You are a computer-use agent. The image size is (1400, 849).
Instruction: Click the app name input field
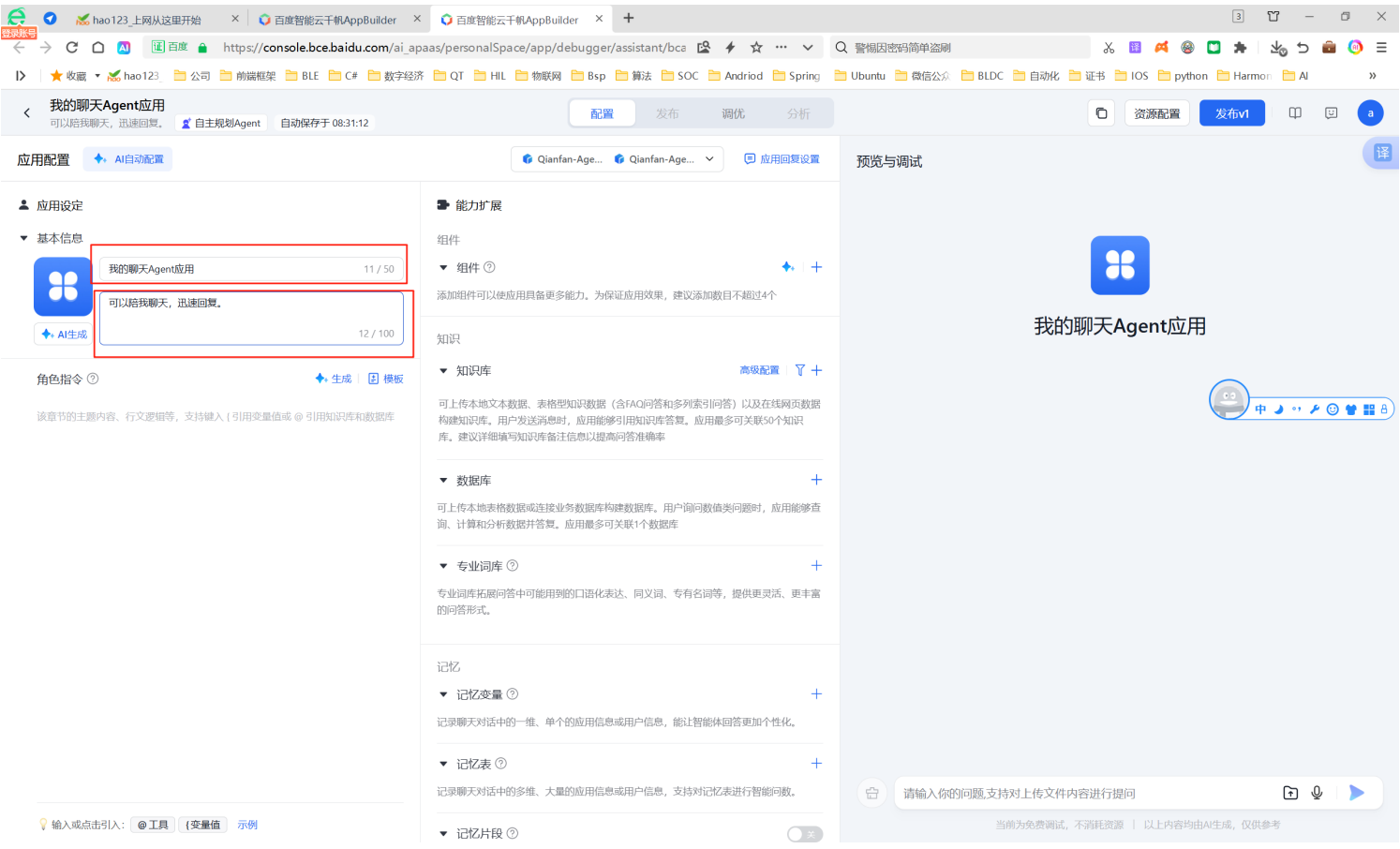coord(251,269)
